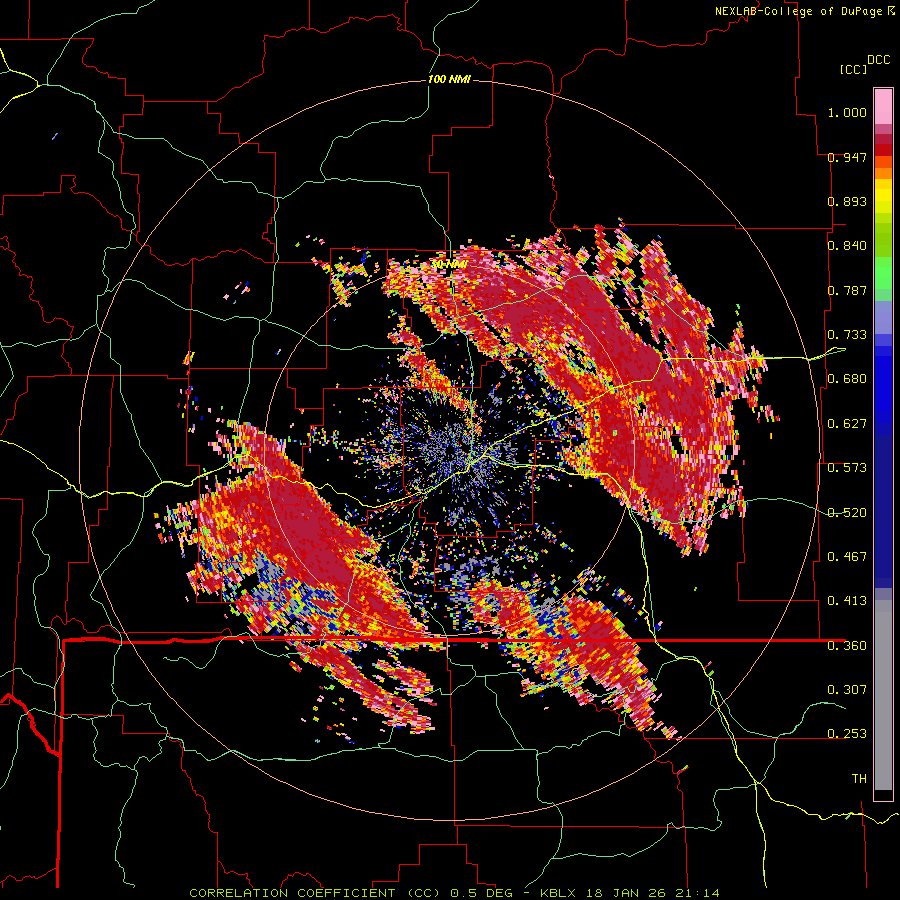Viewport: 900px width, 900px height.
Task: Select the 0.467 scale value
Action: (847, 556)
